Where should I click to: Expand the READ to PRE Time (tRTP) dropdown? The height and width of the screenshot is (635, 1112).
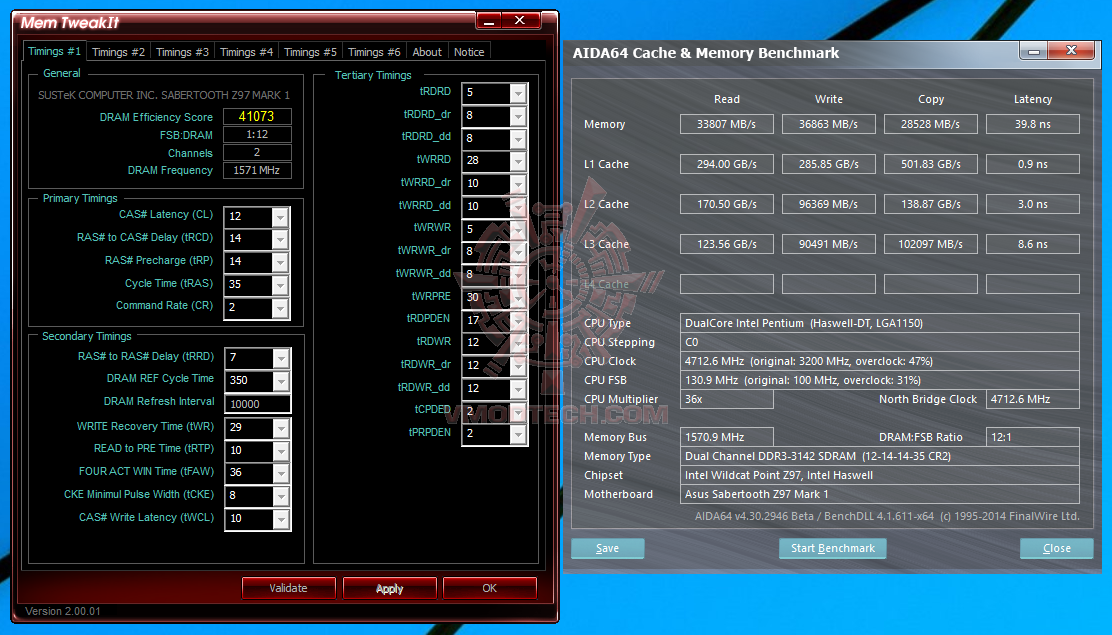tap(281, 451)
